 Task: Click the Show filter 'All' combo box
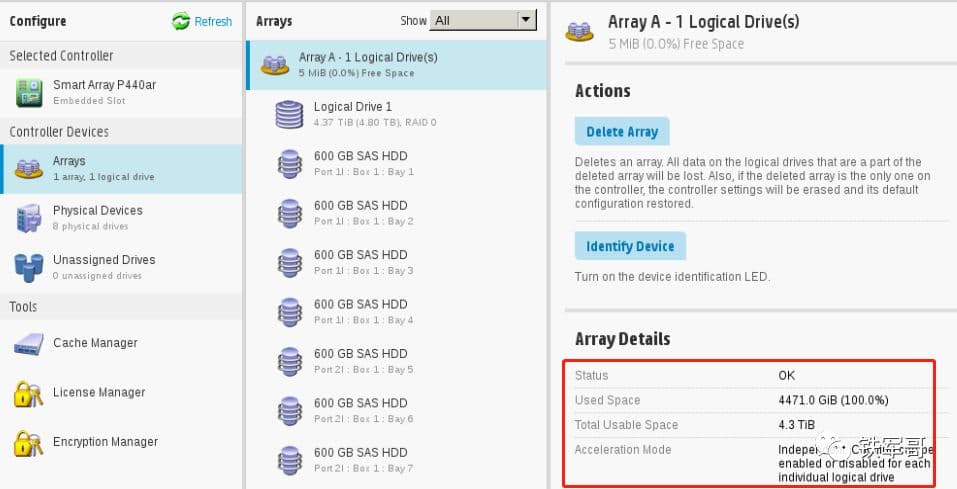[473, 20]
